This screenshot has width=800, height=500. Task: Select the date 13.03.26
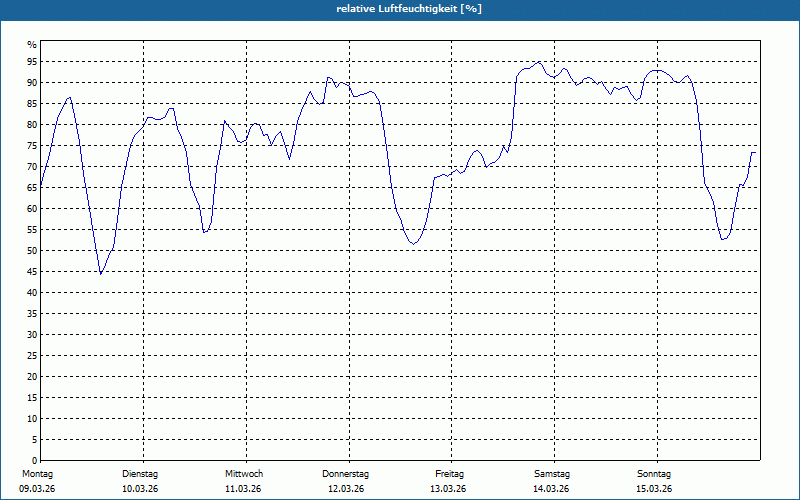(448, 489)
